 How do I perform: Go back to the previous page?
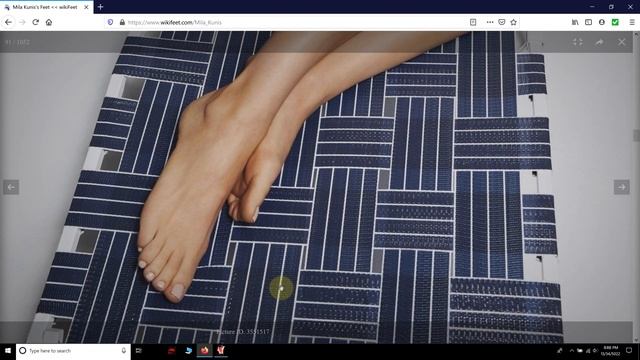pyautogui.click(x=8, y=22)
